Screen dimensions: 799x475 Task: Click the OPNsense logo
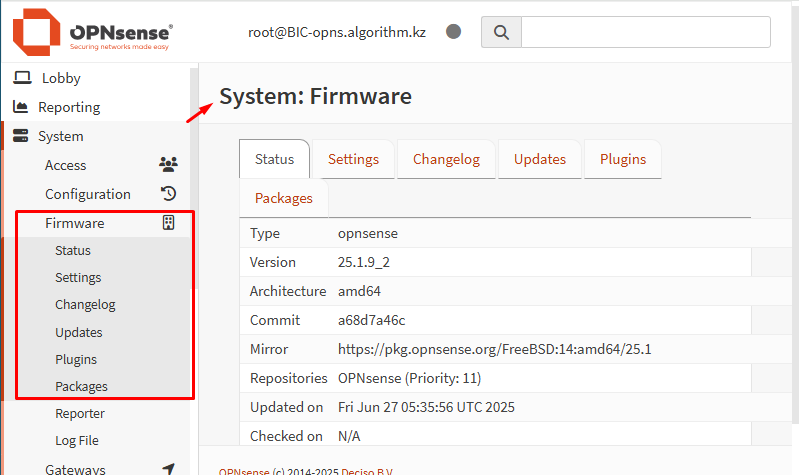pyautogui.click(x=93, y=32)
